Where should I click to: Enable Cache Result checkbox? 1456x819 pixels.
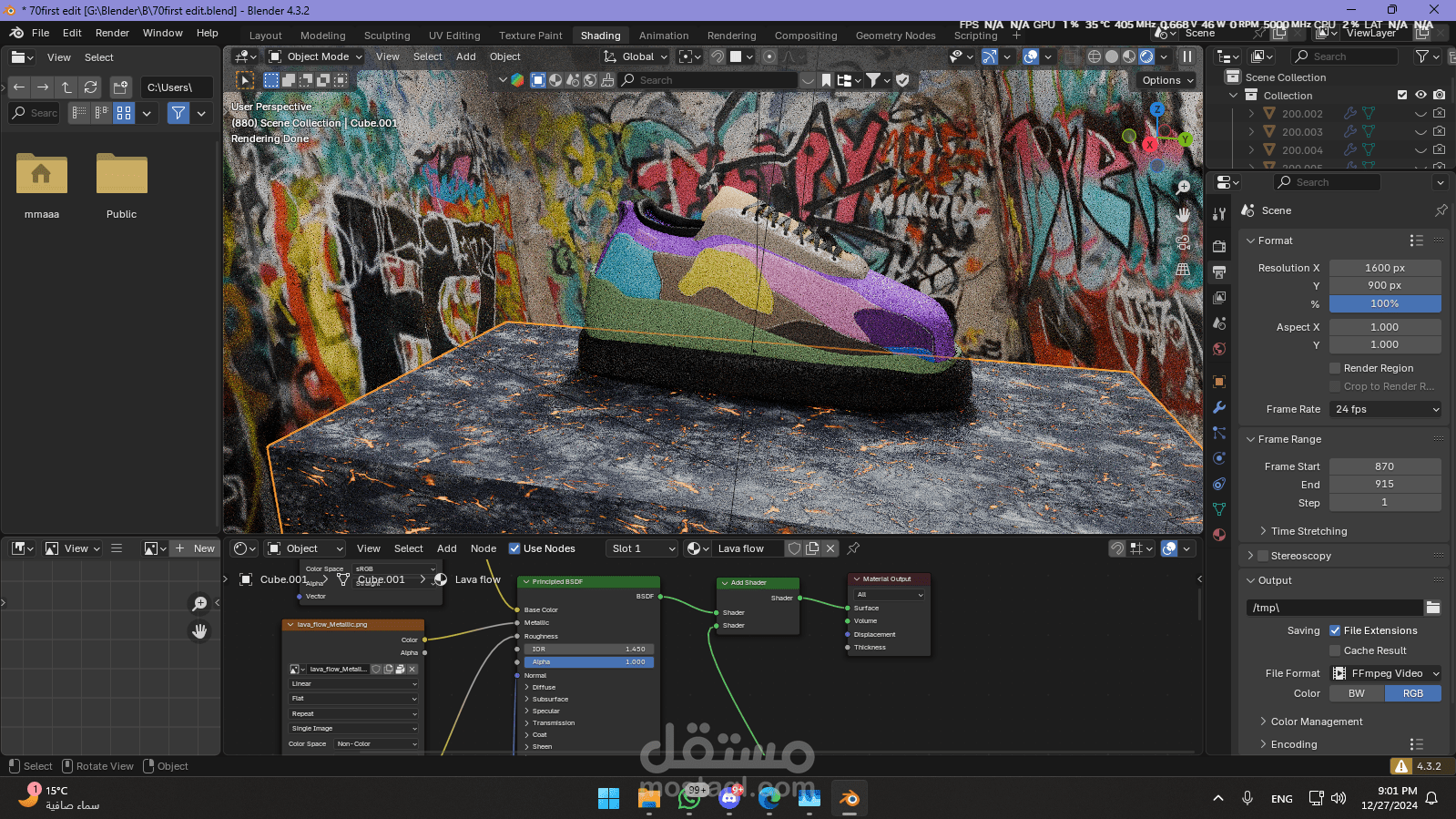(x=1335, y=650)
